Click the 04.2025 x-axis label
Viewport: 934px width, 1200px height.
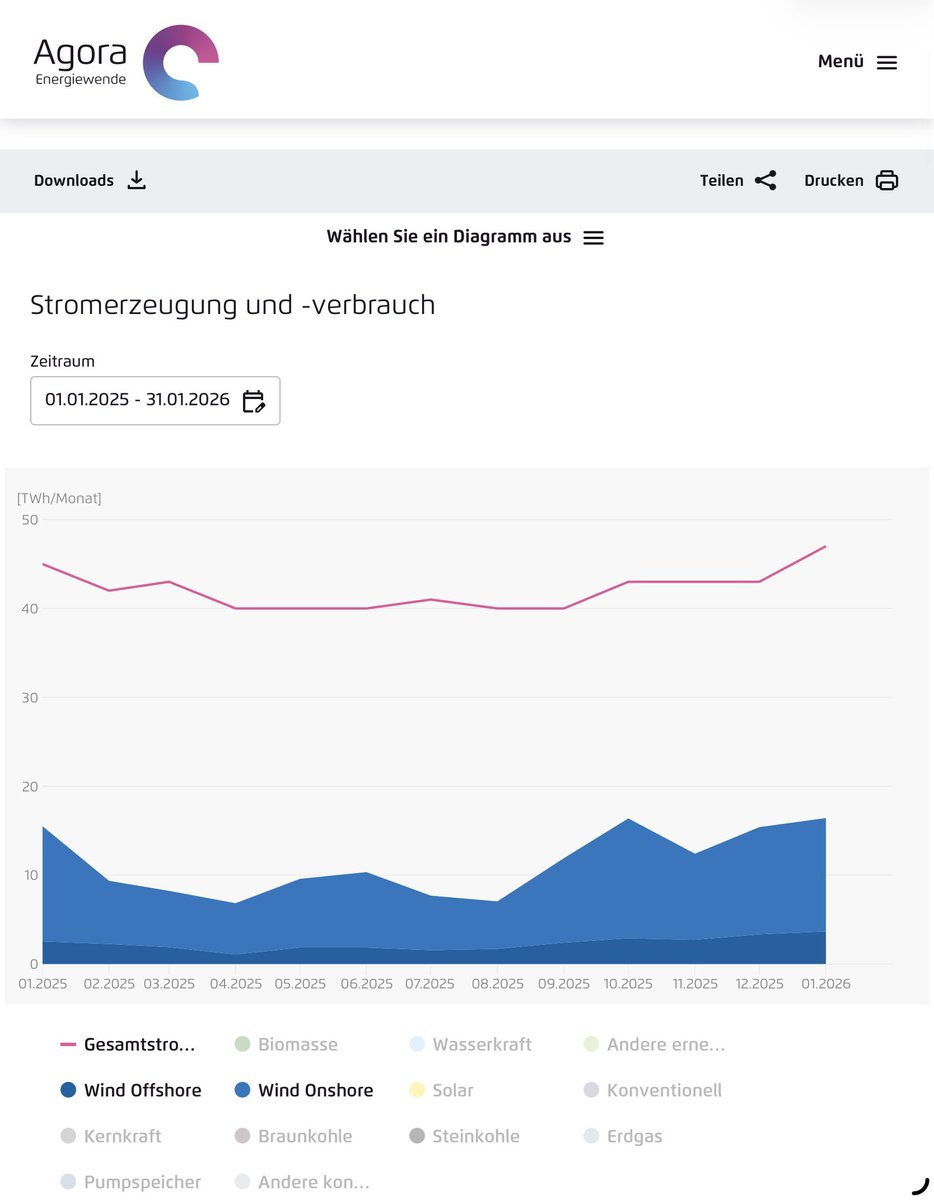236,984
